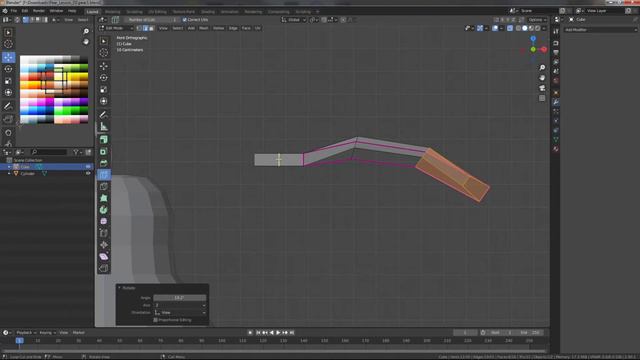Click the Marker button in the timeline

78,333
